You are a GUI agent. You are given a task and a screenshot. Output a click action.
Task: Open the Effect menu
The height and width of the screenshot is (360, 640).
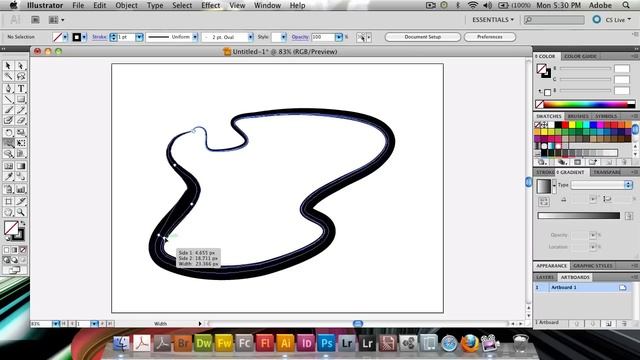pyautogui.click(x=210, y=5)
